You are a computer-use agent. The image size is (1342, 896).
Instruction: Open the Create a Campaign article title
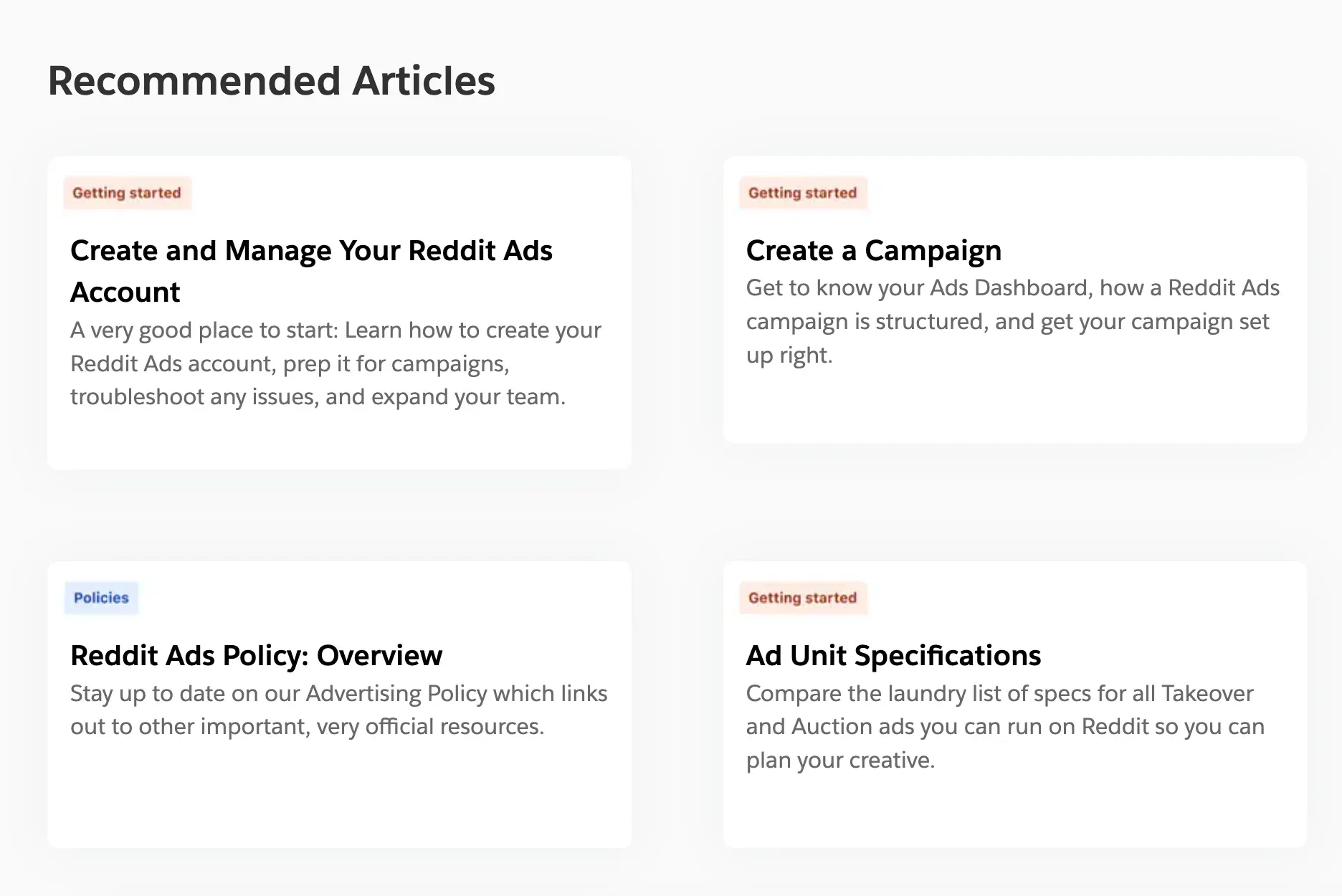coord(873,251)
